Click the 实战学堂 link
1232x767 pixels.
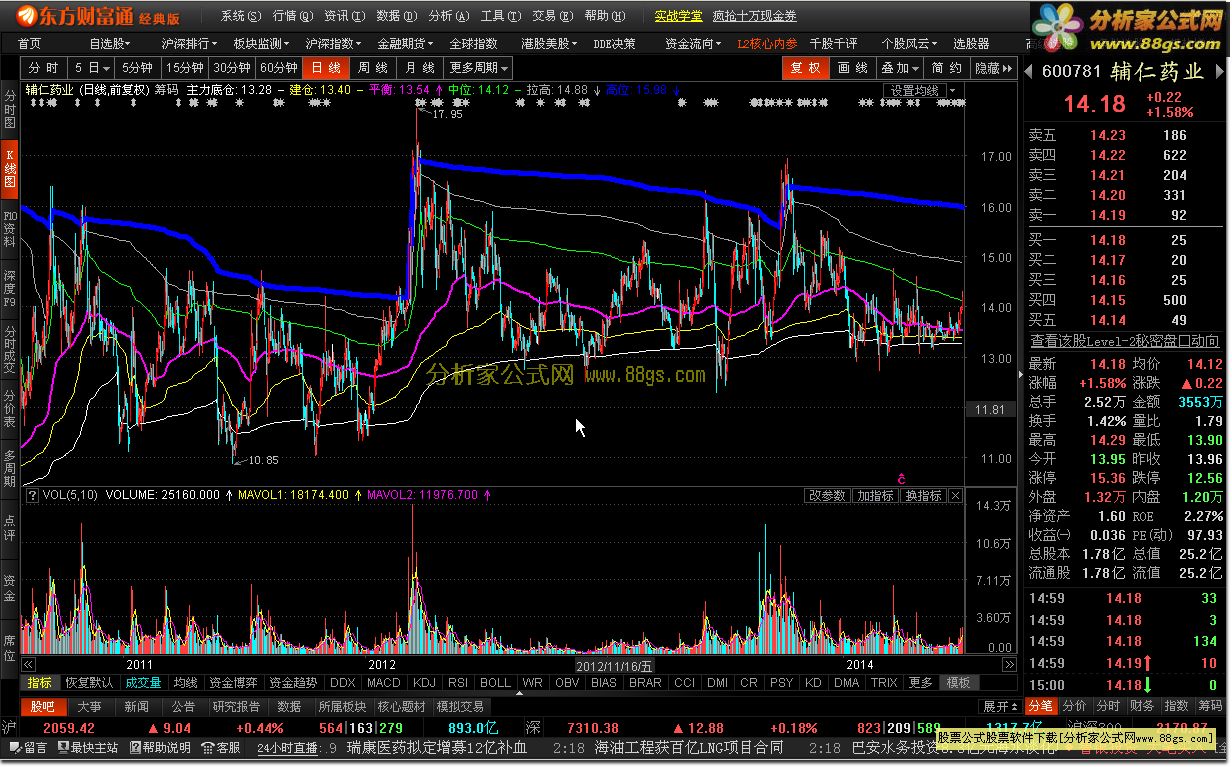pos(678,16)
